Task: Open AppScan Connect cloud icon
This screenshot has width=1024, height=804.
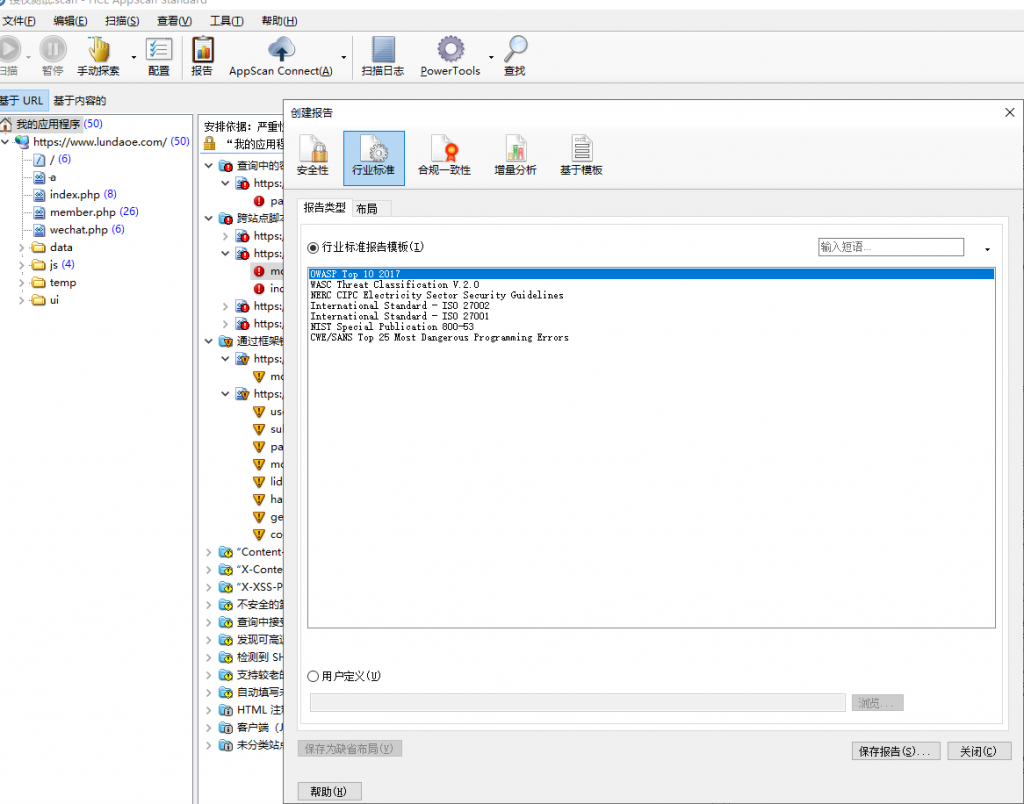Action: point(281,49)
